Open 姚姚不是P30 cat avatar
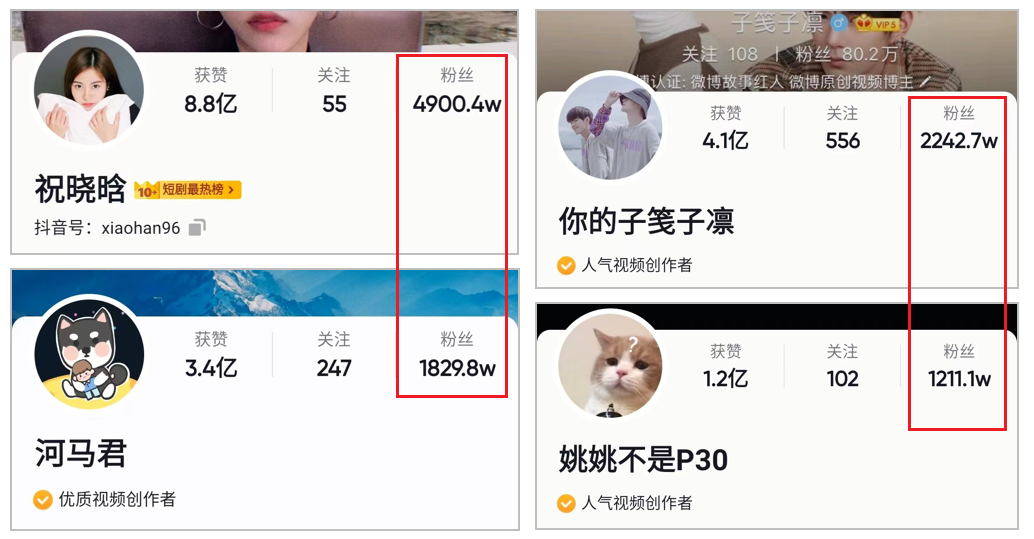This screenshot has width=1034, height=539. [x=610, y=366]
